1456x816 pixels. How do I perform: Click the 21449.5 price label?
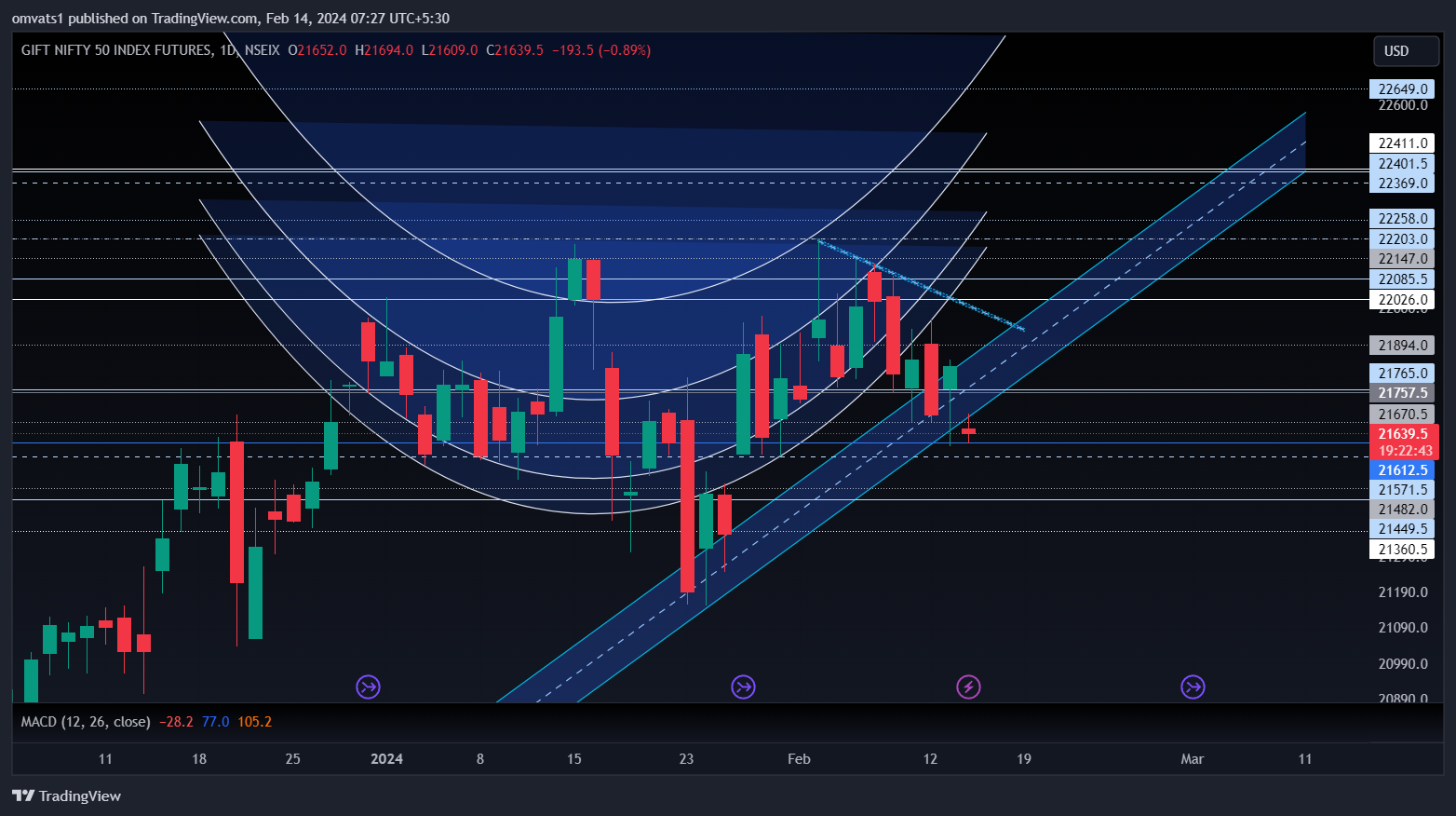click(x=1402, y=529)
